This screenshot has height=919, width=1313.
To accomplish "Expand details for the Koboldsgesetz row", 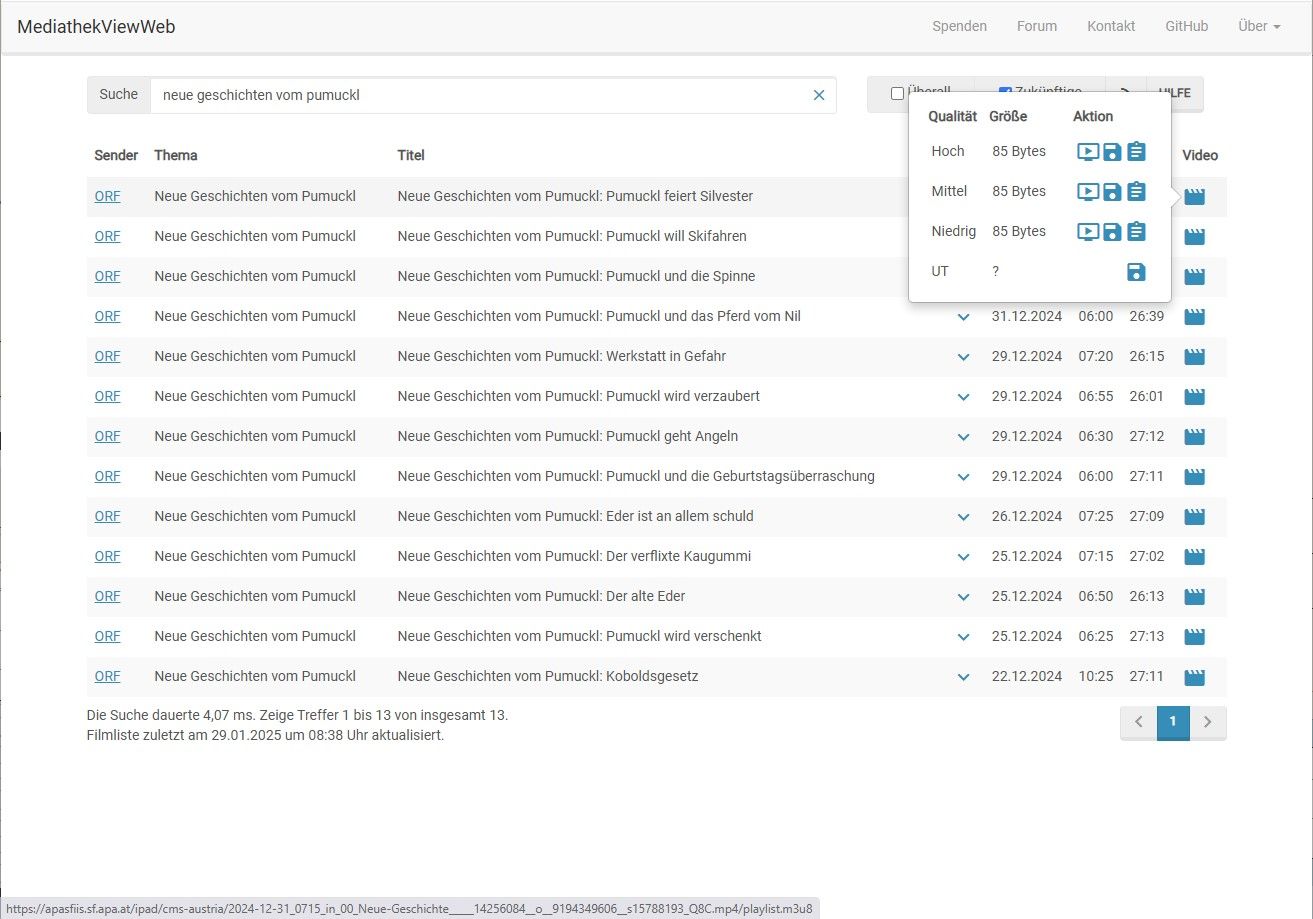I will pyautogui.click(x=964, y=677).
